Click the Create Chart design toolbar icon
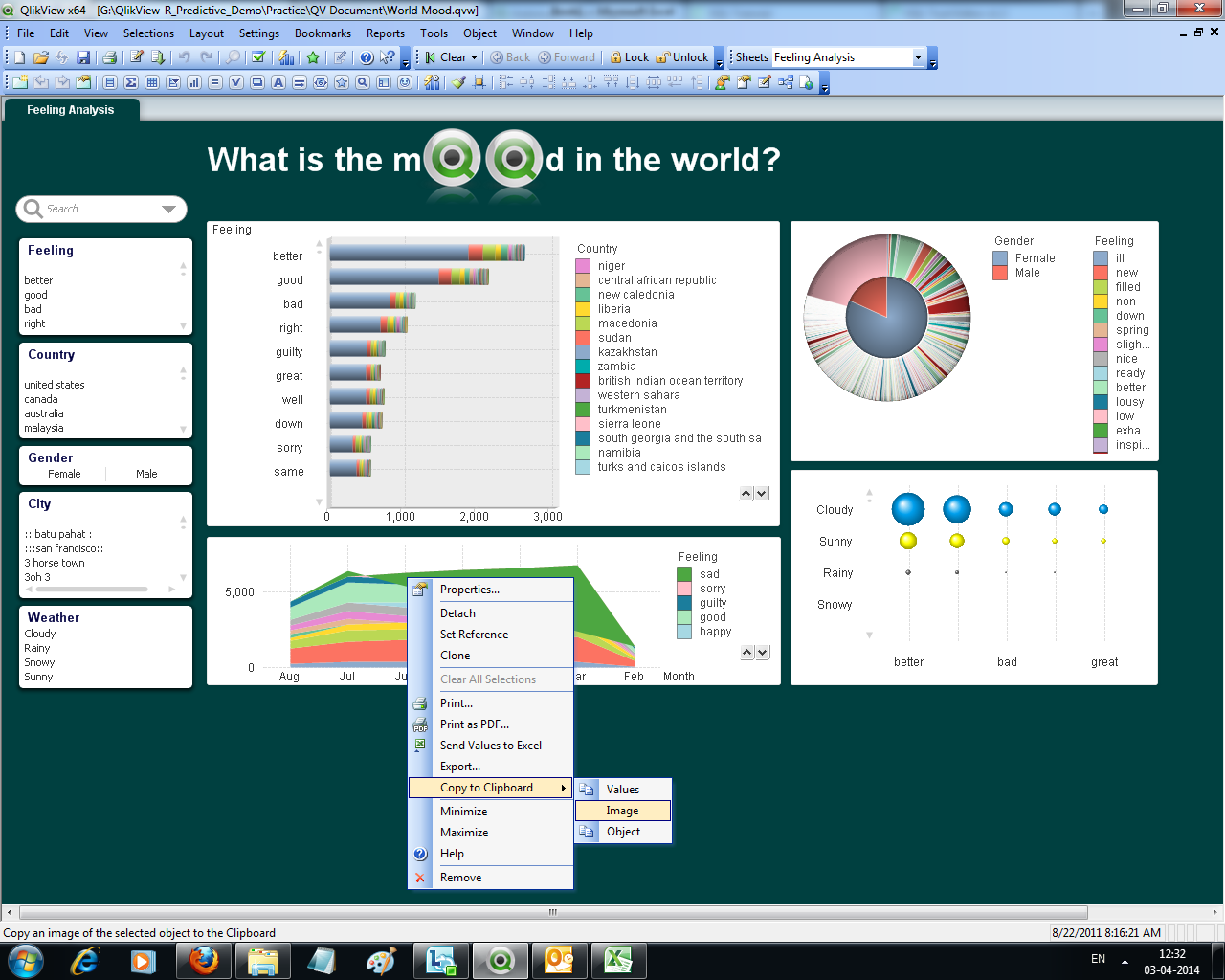This screenshot has height=980, width=1225. tap(194, 82)
